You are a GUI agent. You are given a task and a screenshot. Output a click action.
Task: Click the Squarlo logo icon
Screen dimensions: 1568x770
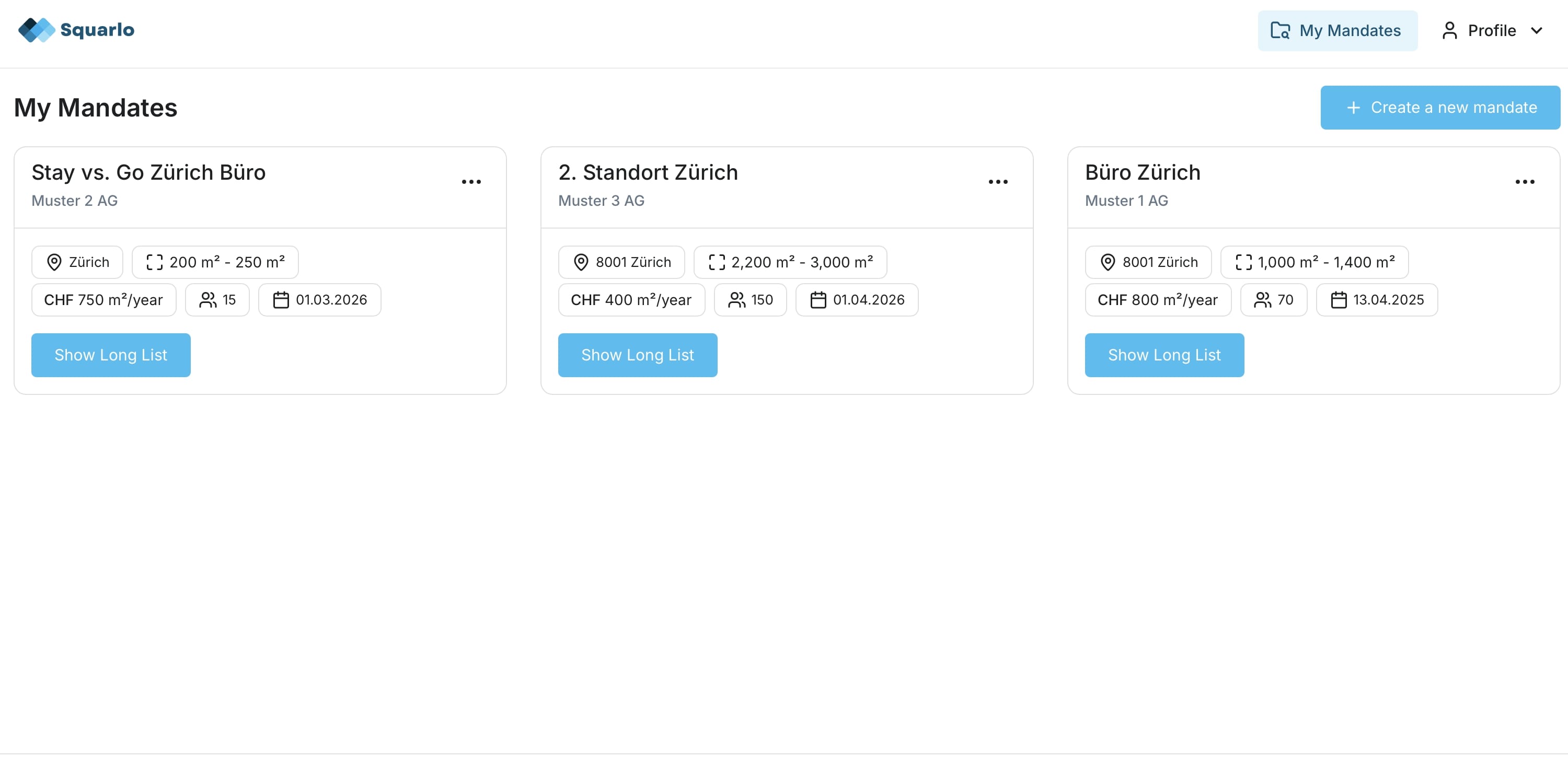[x=37, y=30]
